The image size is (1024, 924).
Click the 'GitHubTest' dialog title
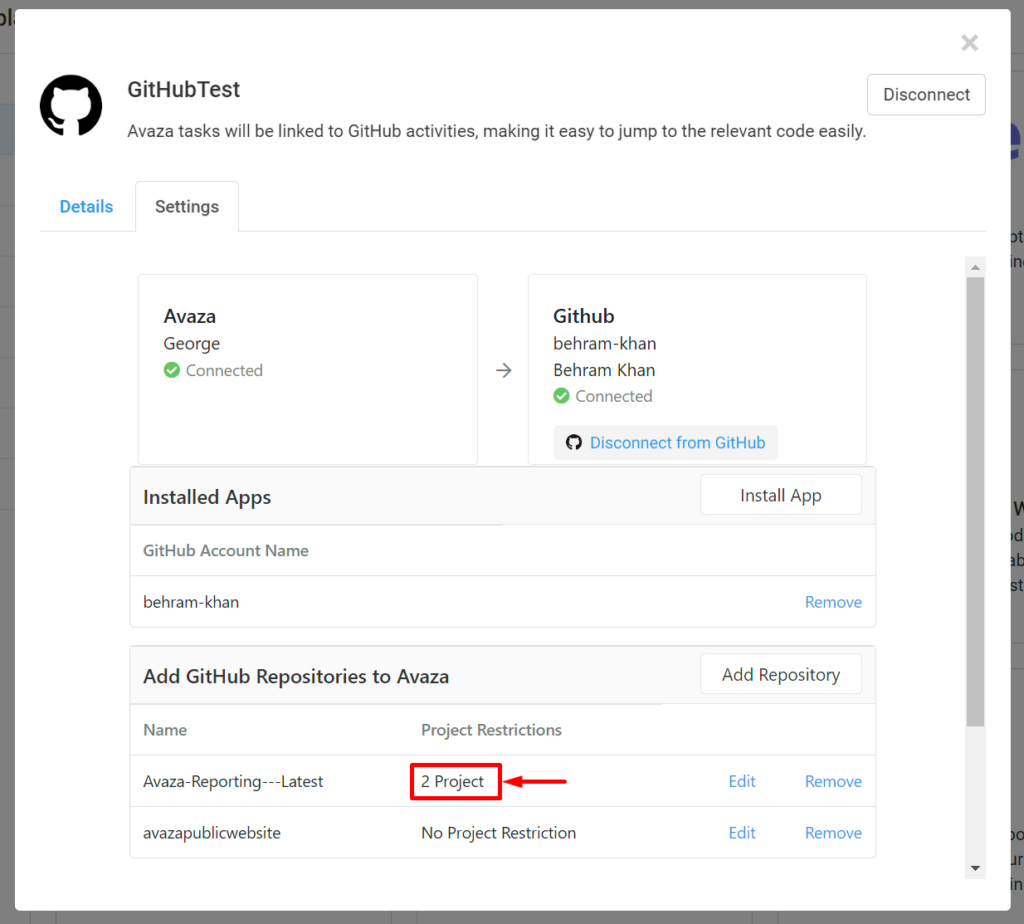(184, 89)
